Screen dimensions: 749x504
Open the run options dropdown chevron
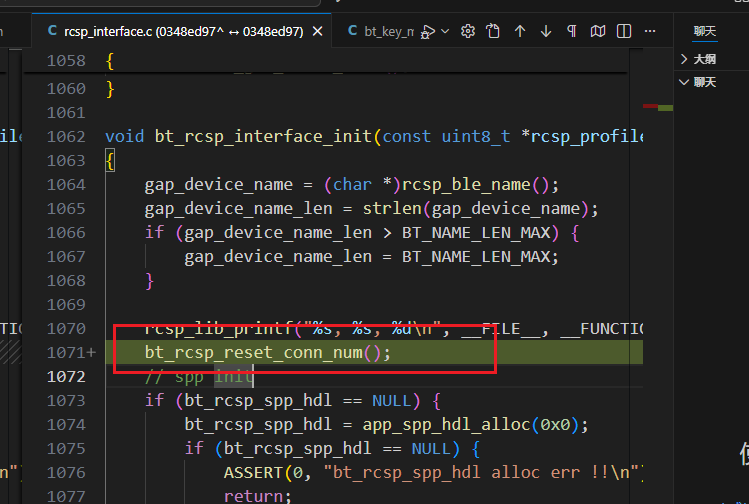pos(445,31)
